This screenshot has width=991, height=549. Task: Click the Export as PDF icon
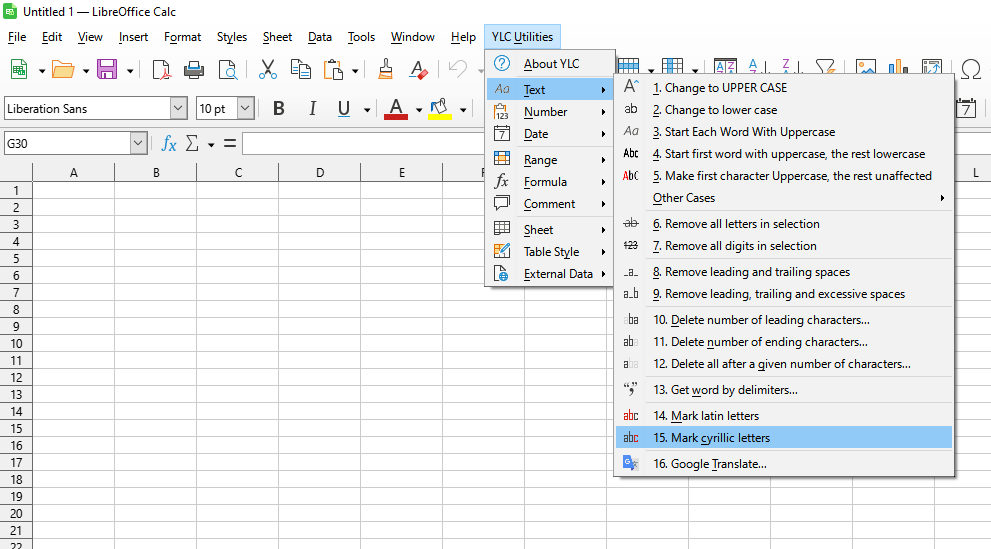point(161,69)
